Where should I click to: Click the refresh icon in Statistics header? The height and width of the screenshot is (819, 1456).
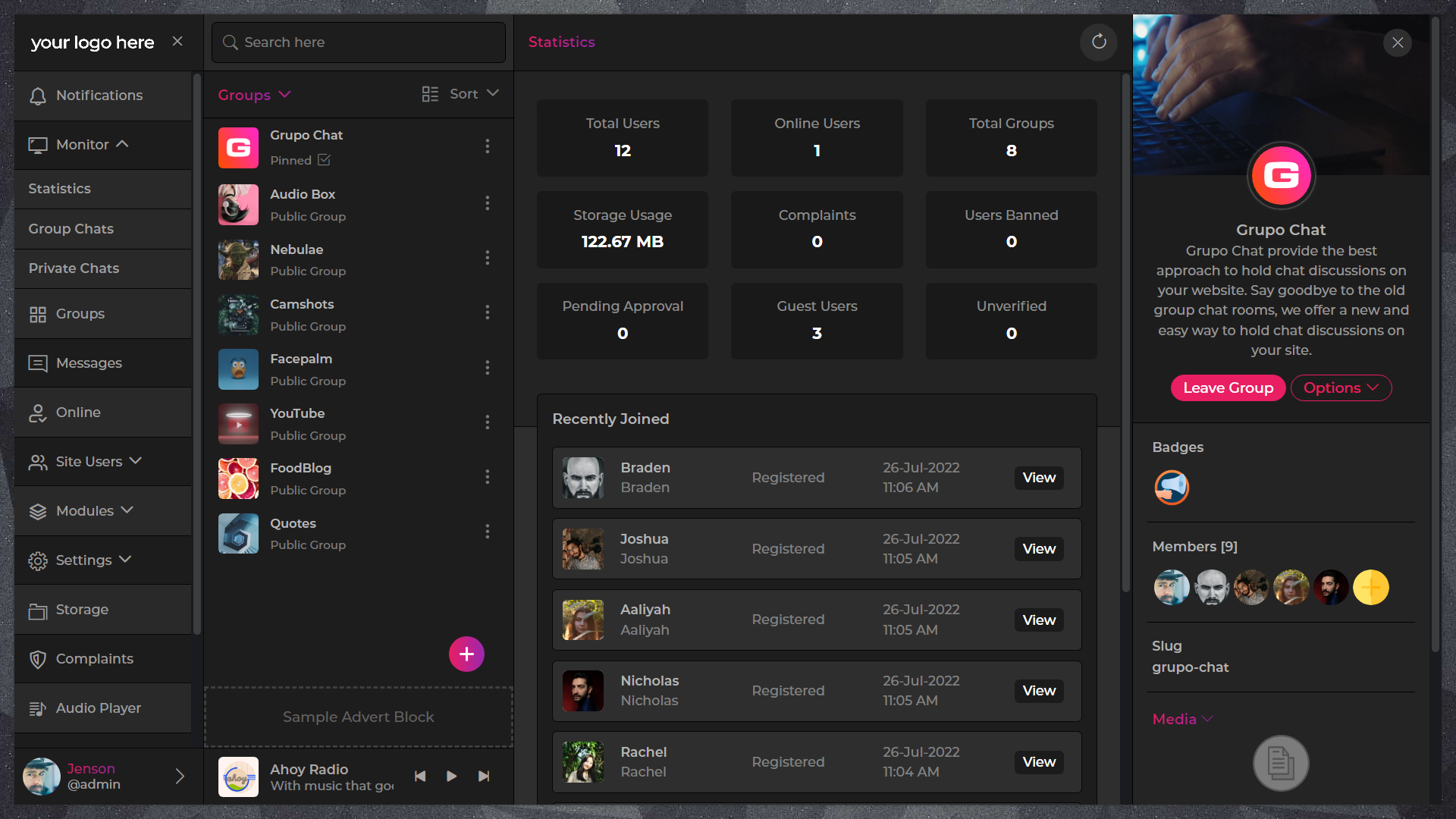coord(1098,42)
